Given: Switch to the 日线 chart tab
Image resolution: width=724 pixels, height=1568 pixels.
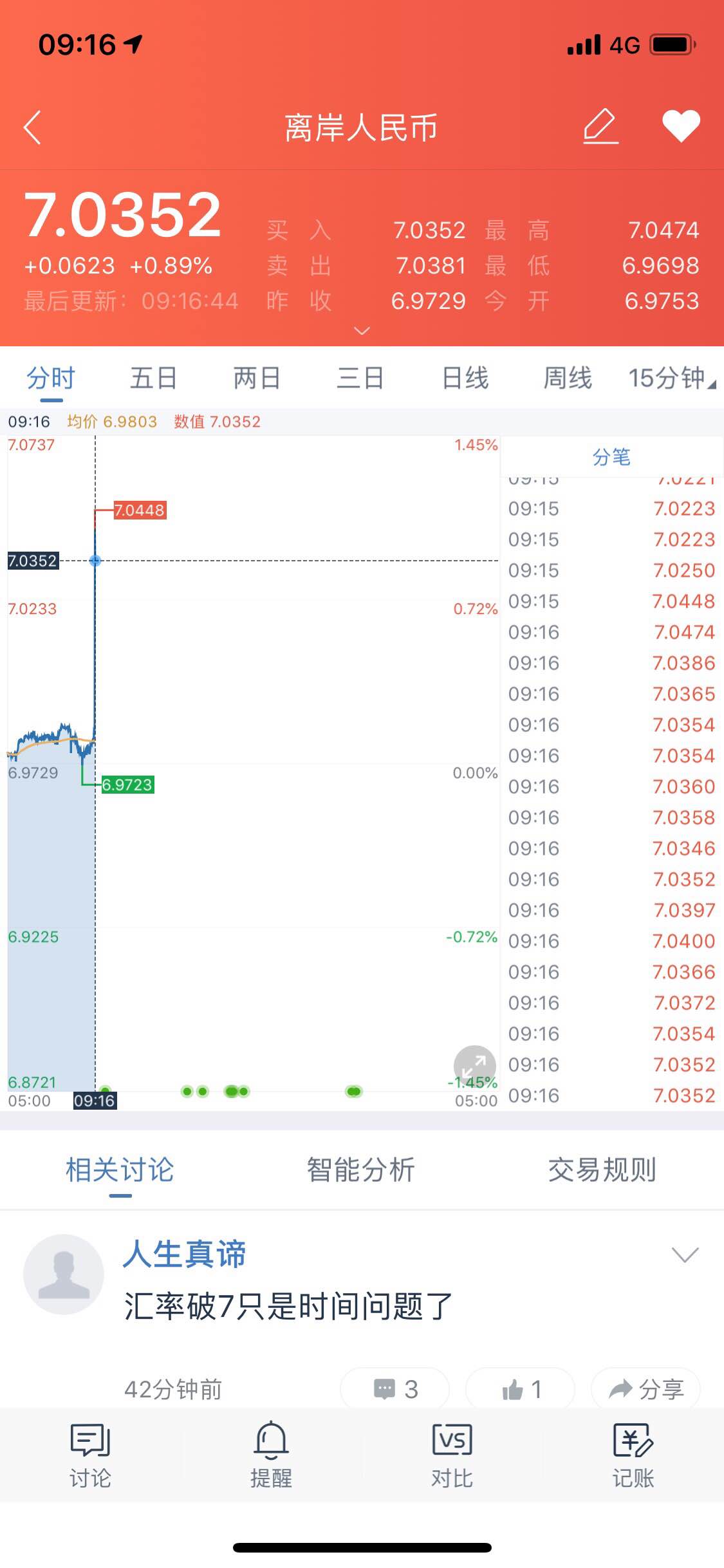Looking at the screenshot, I should coord(465,378).
